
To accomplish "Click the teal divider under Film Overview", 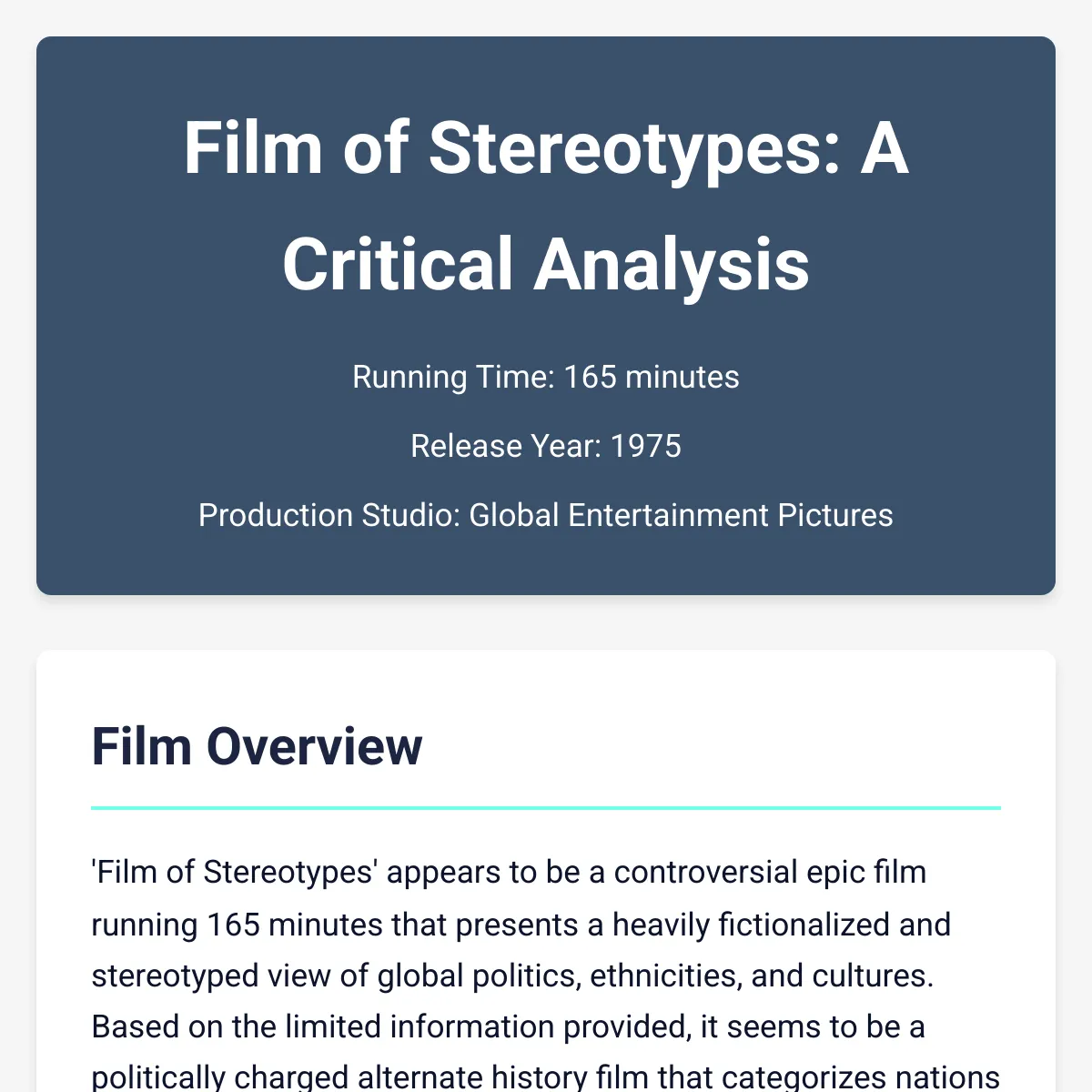I will tap(546, 807).
